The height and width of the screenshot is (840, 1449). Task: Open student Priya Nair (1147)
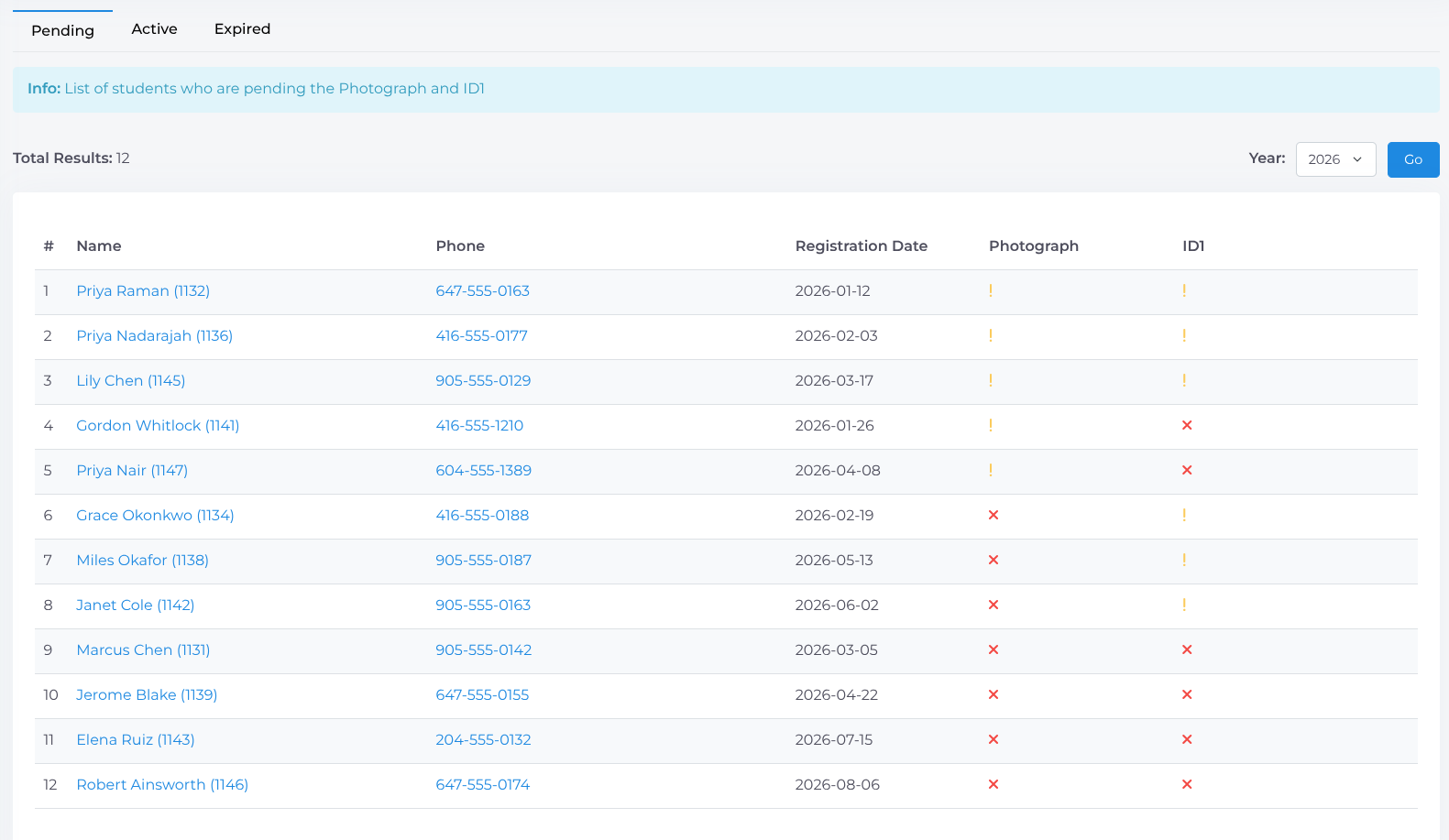[132, 470]
